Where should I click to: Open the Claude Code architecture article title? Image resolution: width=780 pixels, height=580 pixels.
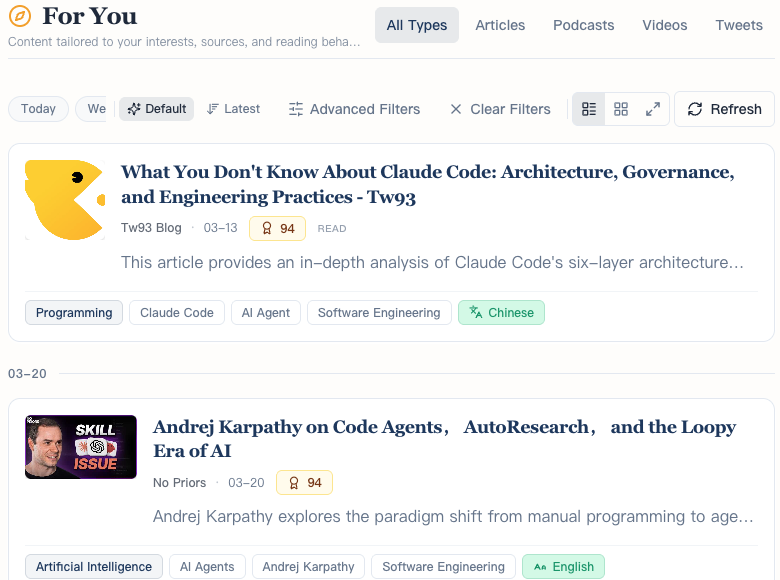(x=427, y=185)
